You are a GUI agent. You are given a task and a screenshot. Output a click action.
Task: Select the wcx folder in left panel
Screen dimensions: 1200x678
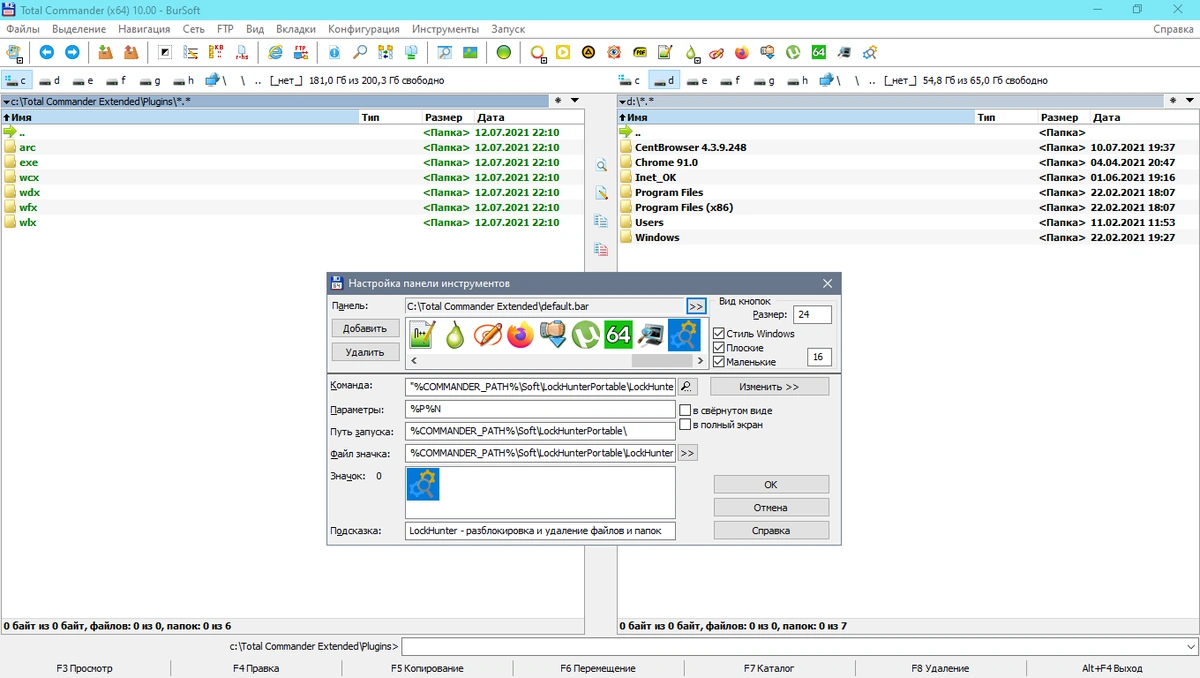click(29, 177)
